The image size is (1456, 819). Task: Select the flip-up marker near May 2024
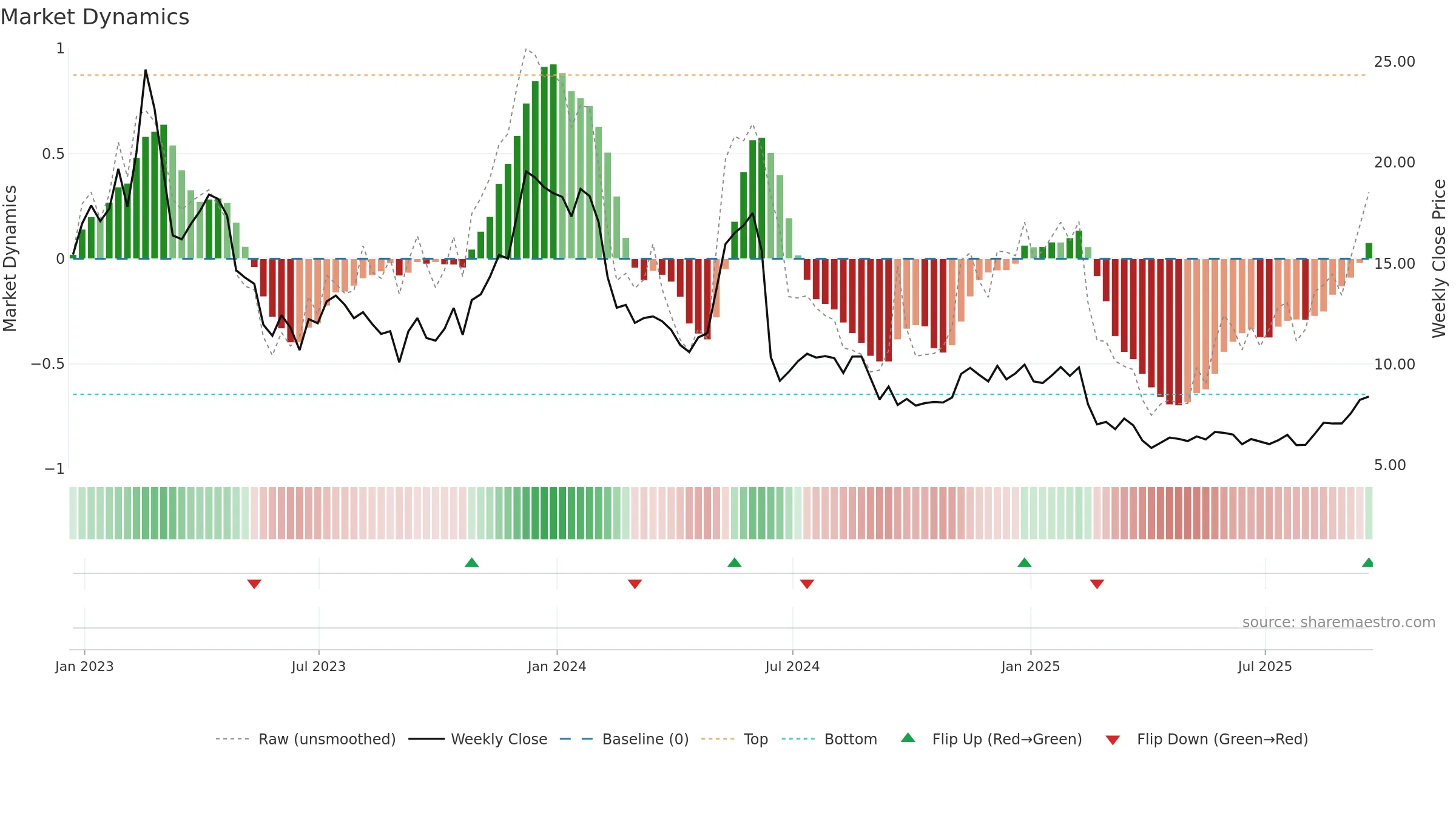(x=735, y=562)
